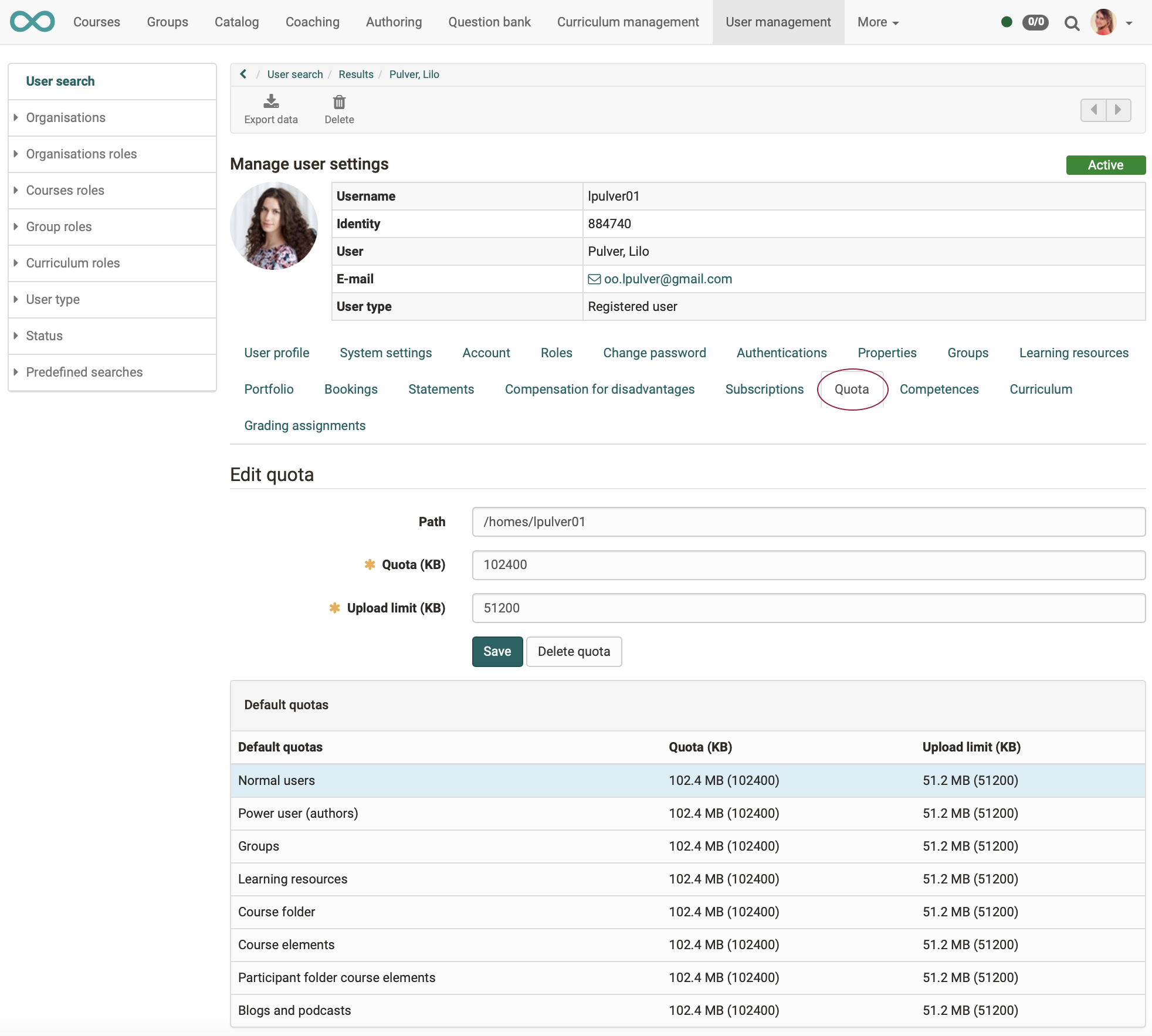Click the OpenOlat infinity logo
Viewport: 1152px width, 1036px height.
[x=32, y=22]
